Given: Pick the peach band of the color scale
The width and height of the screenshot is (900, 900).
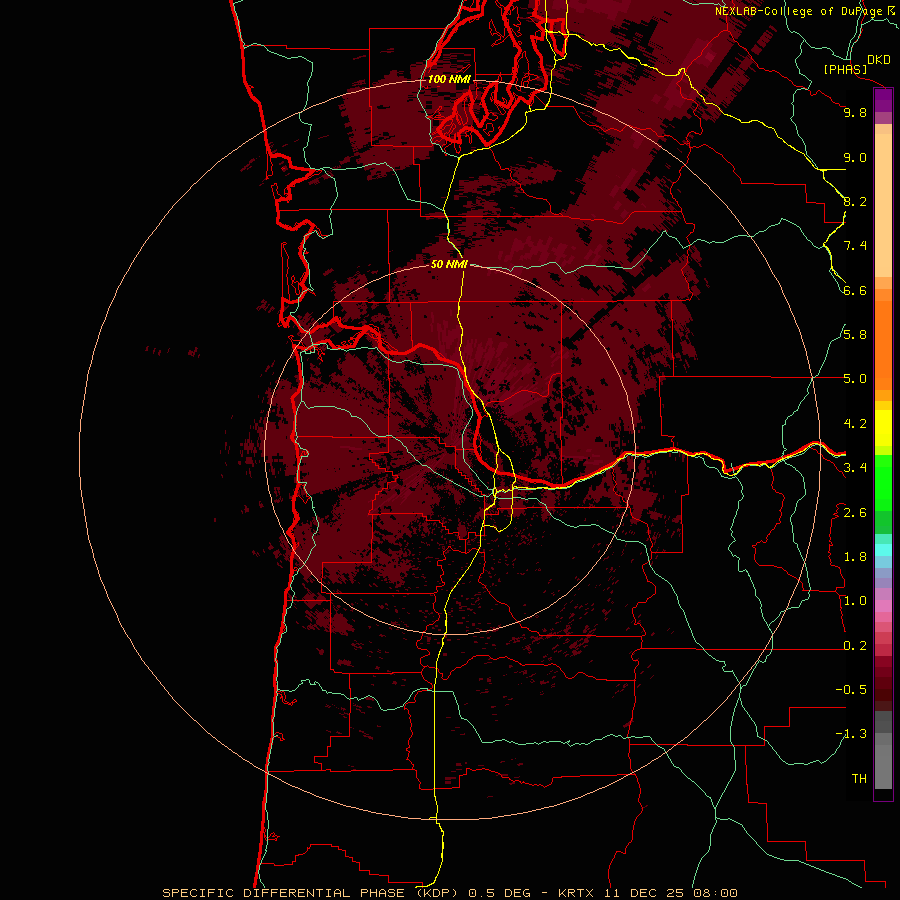Looking at the screenshot, I should [x=883, y=201].
